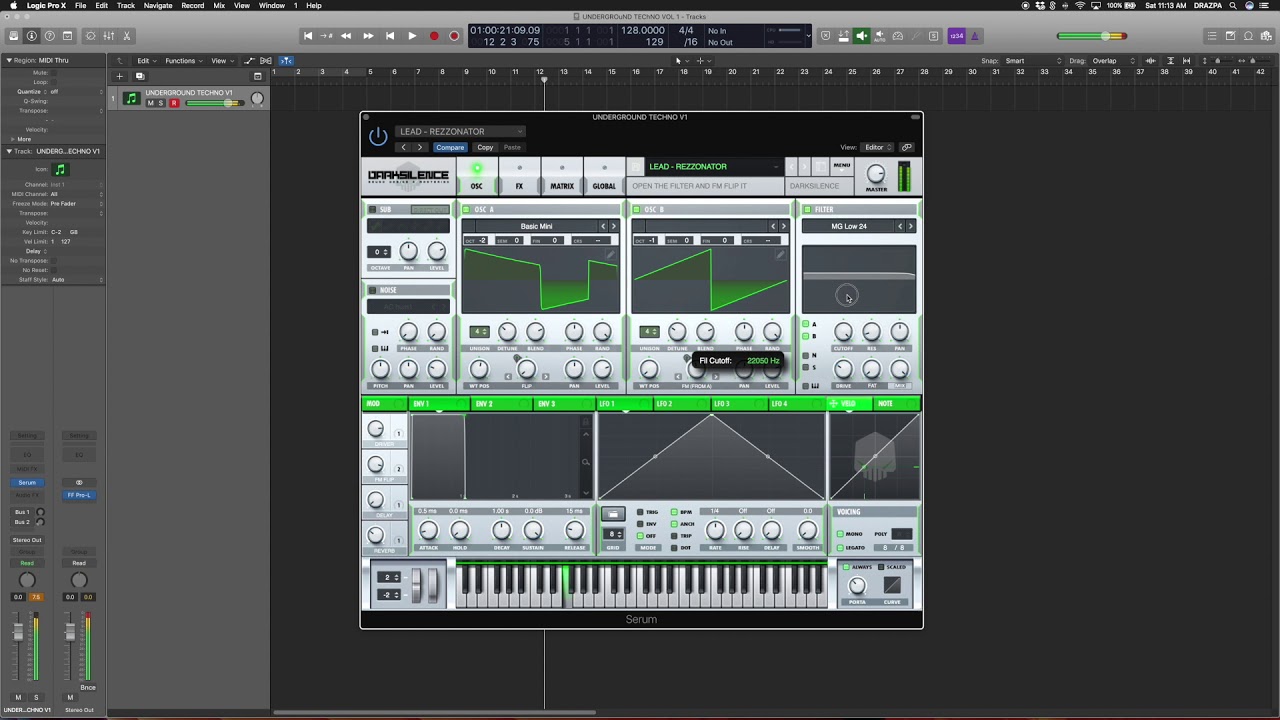Click the Compare button

(x=450, y=147)
